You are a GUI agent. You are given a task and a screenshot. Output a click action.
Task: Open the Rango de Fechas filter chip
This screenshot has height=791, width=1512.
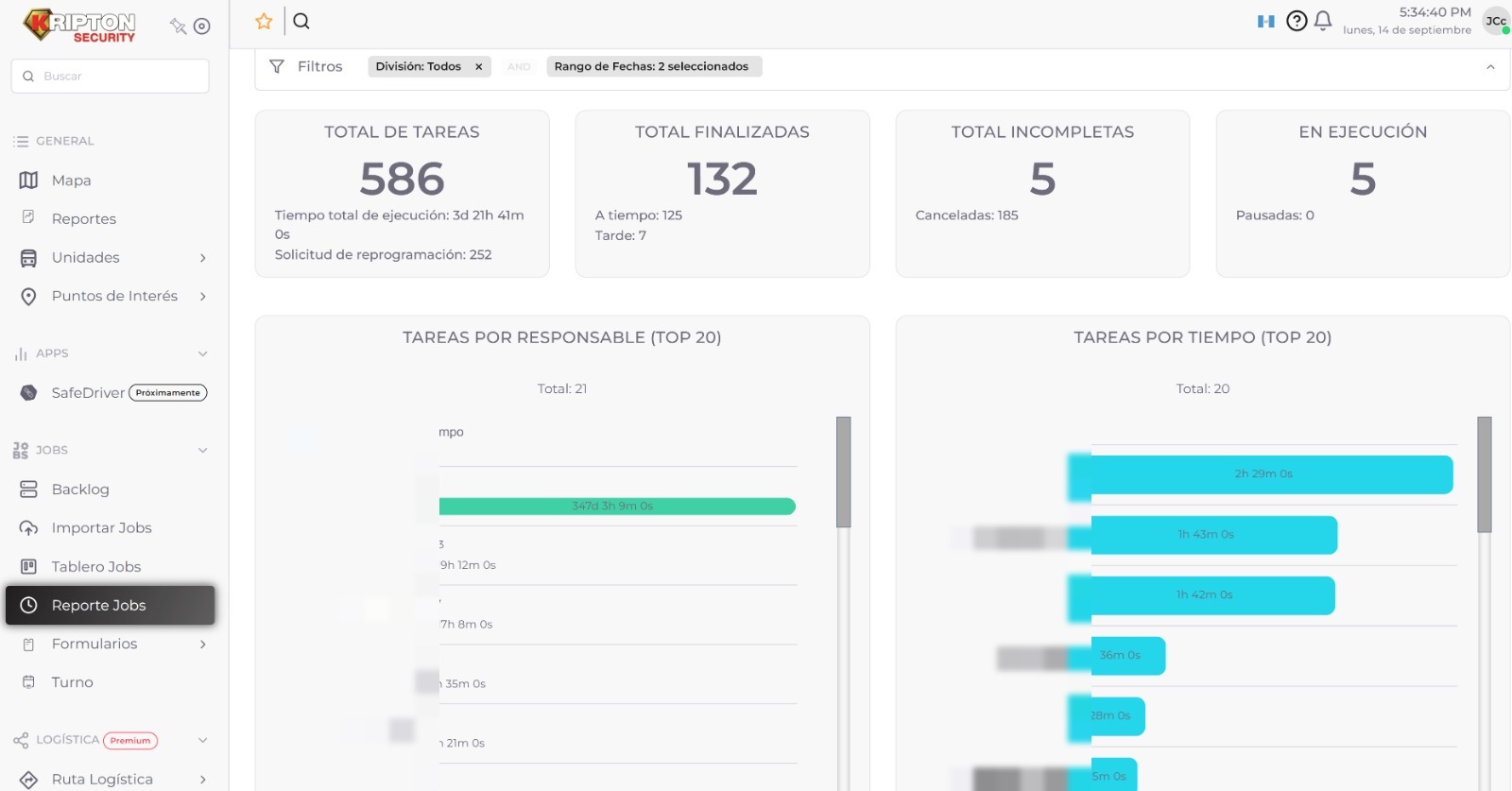pos(654,66)
